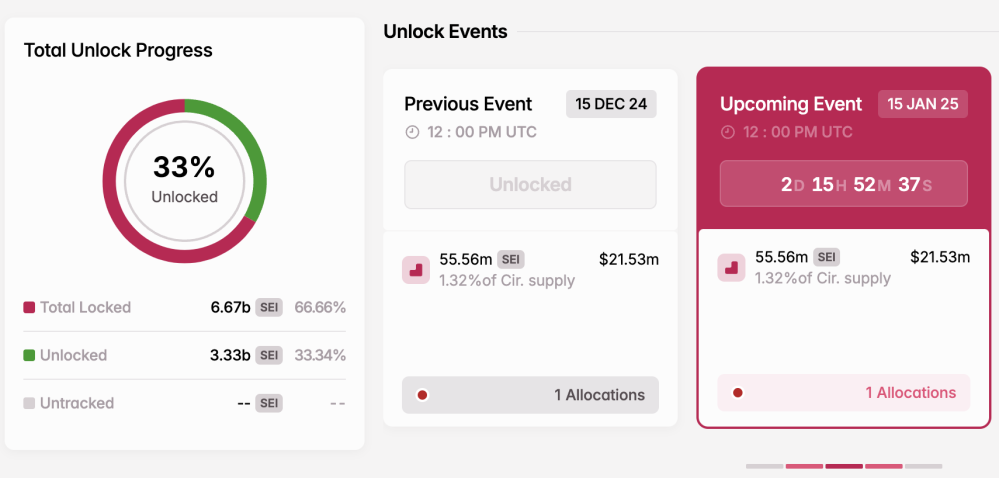Click the Upcoming Event allocation chart icon
999x478 pixels.
pyautogui.click(x=731, y=268)
